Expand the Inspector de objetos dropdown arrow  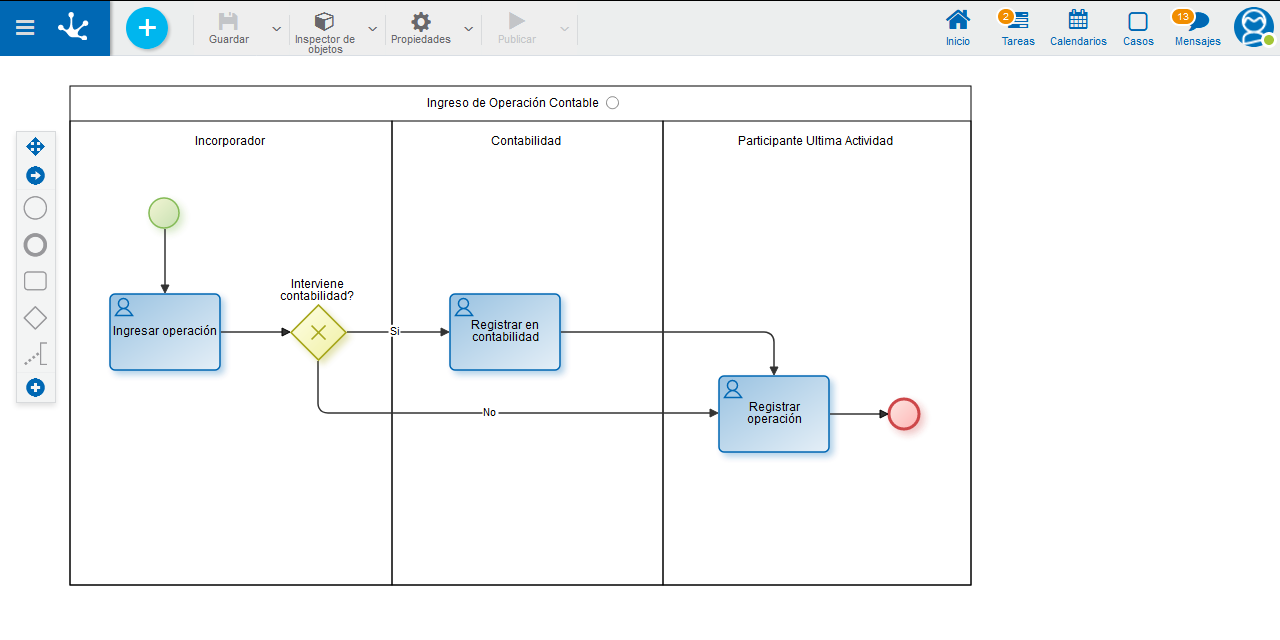(x=372, y=28)
